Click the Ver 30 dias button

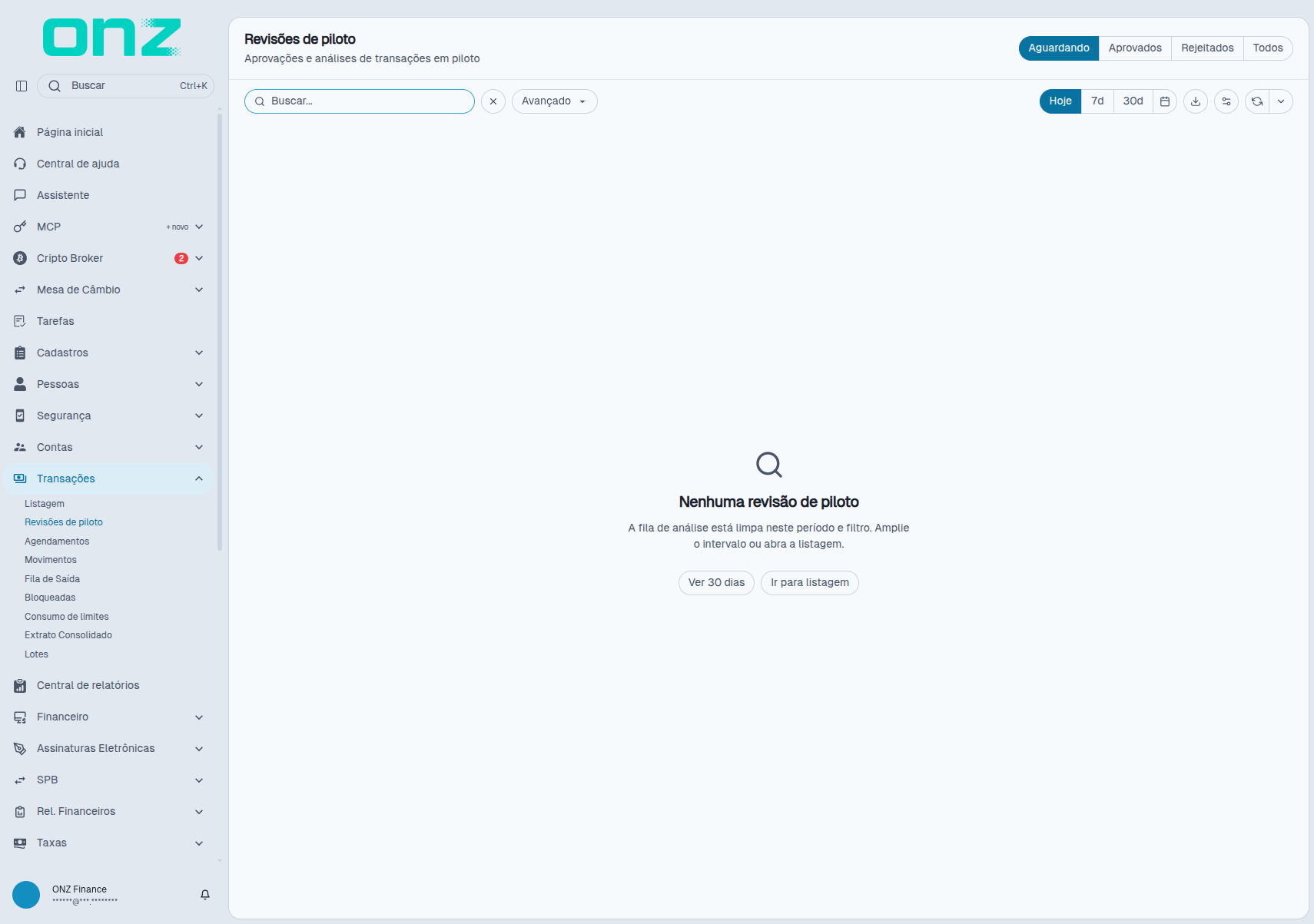(x=716, y=583)
